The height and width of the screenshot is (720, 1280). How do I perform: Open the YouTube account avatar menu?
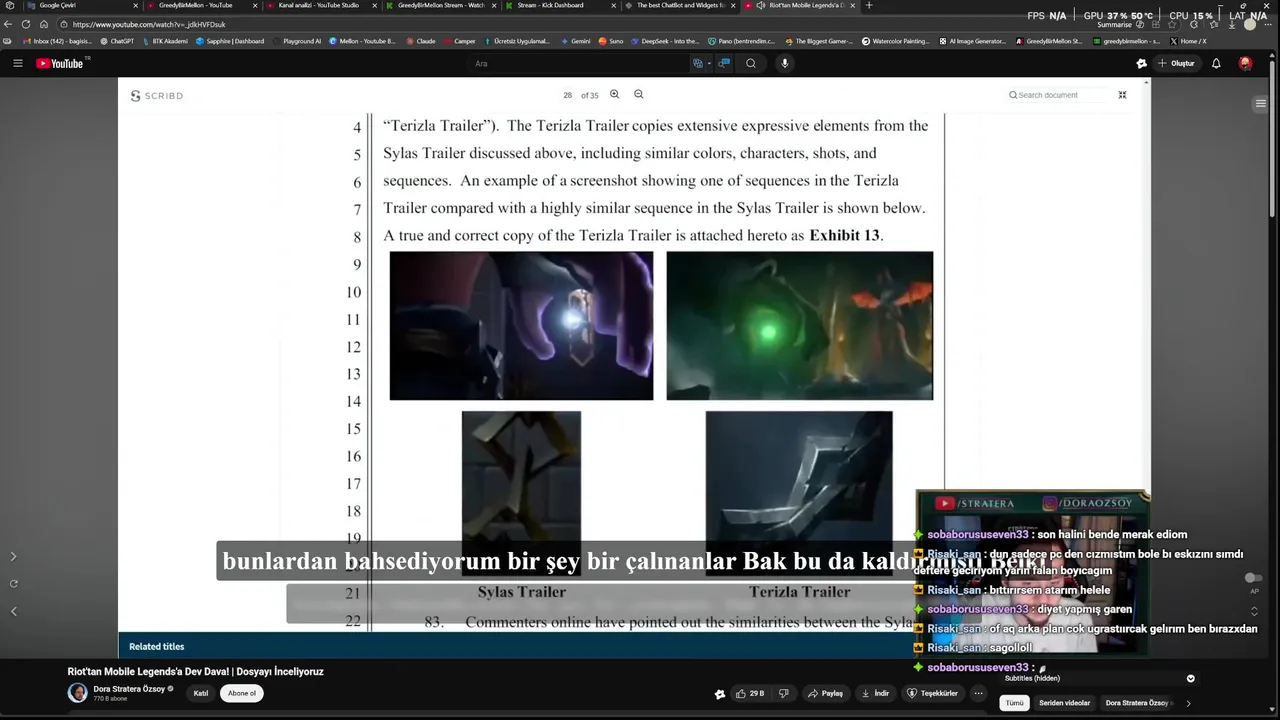1245,63
